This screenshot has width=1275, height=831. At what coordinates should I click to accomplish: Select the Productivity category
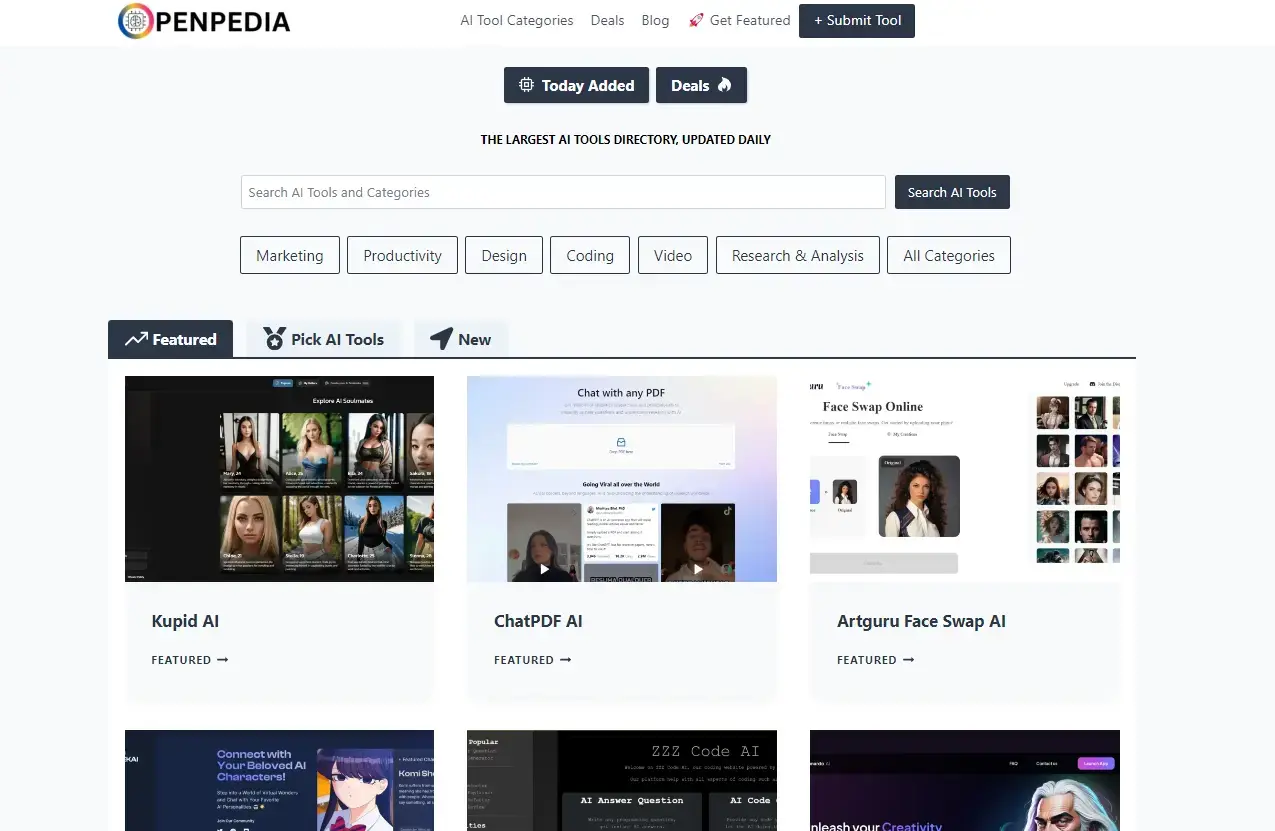[x=402, y=255]
